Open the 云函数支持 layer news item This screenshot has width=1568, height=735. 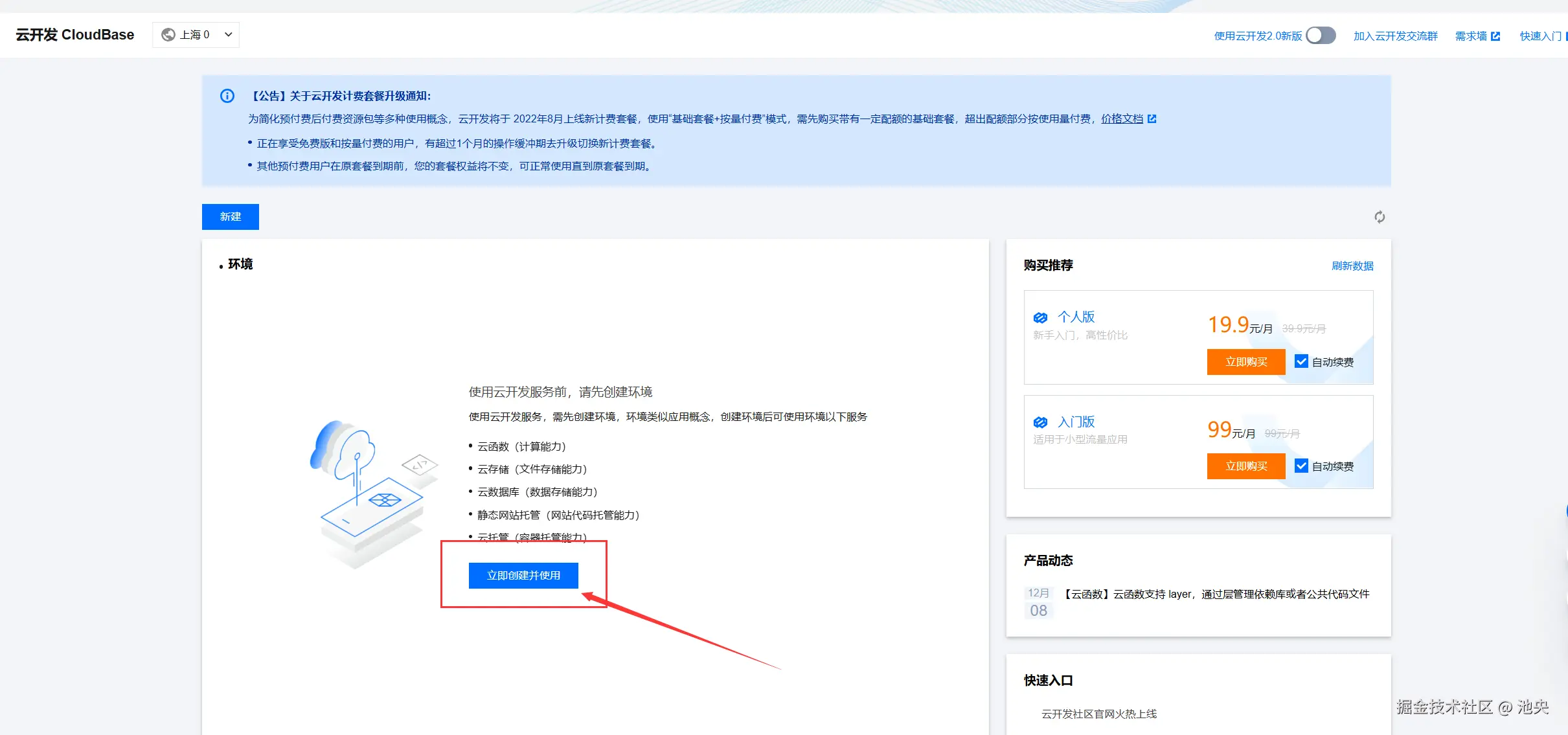(1216, 594)
